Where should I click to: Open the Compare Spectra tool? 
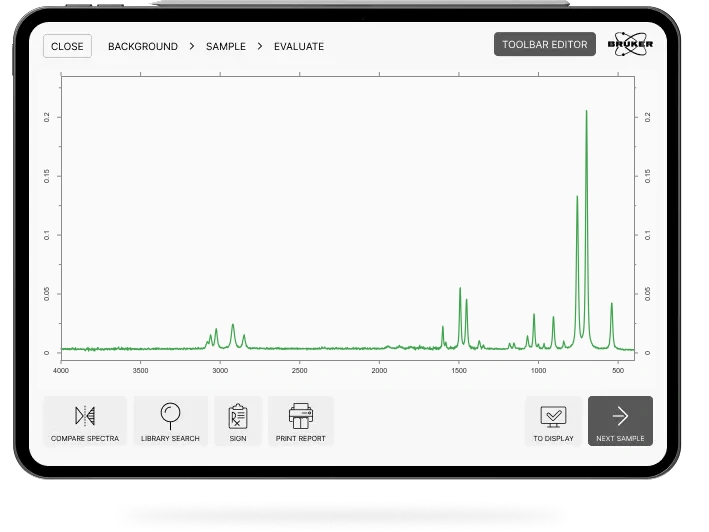(x=85, y=421)
